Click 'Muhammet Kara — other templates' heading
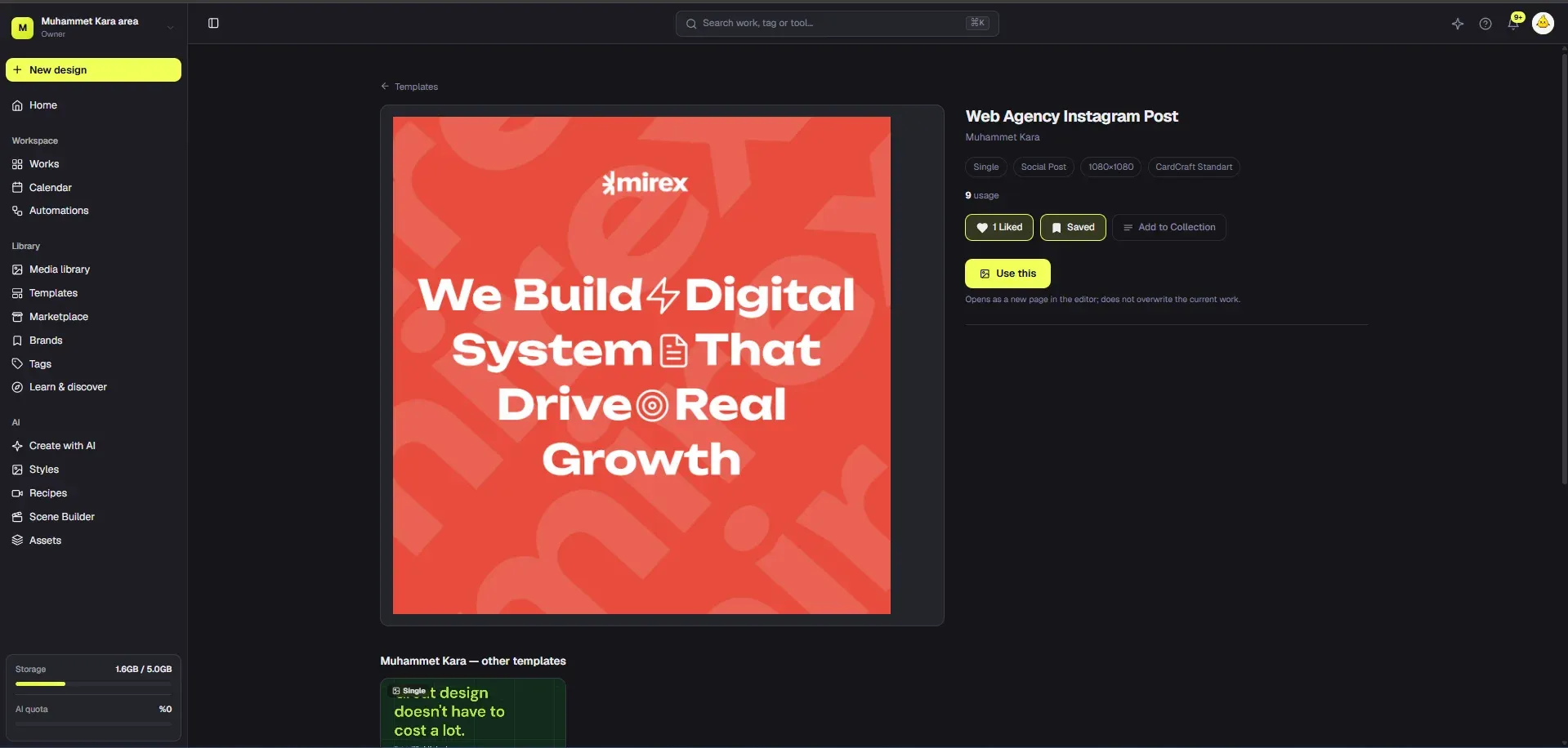Viewport: 1568px width, 748px height. click(x=473, y=661)
